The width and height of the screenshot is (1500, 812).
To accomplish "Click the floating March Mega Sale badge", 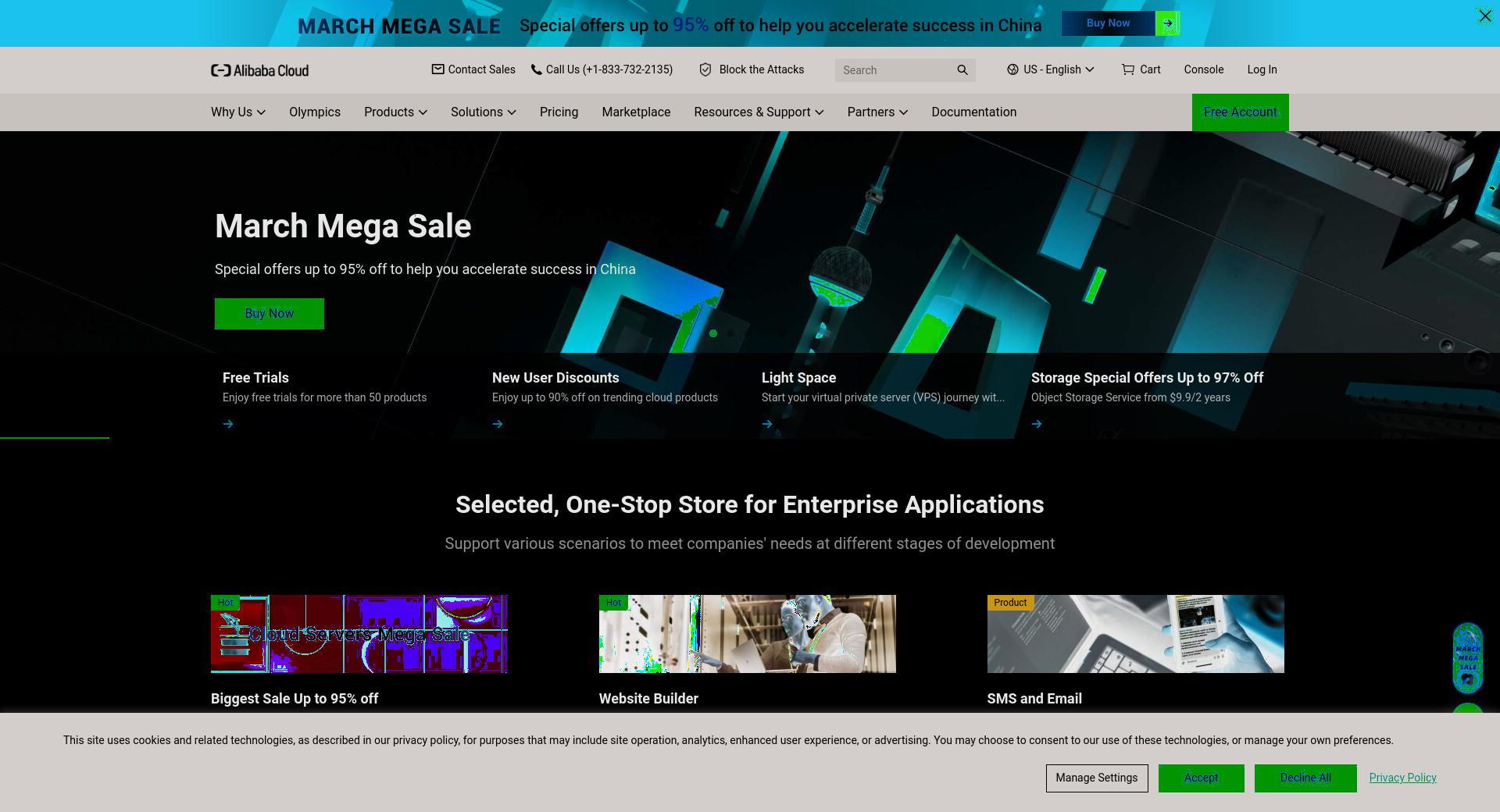I will (x=1467, y=658).
